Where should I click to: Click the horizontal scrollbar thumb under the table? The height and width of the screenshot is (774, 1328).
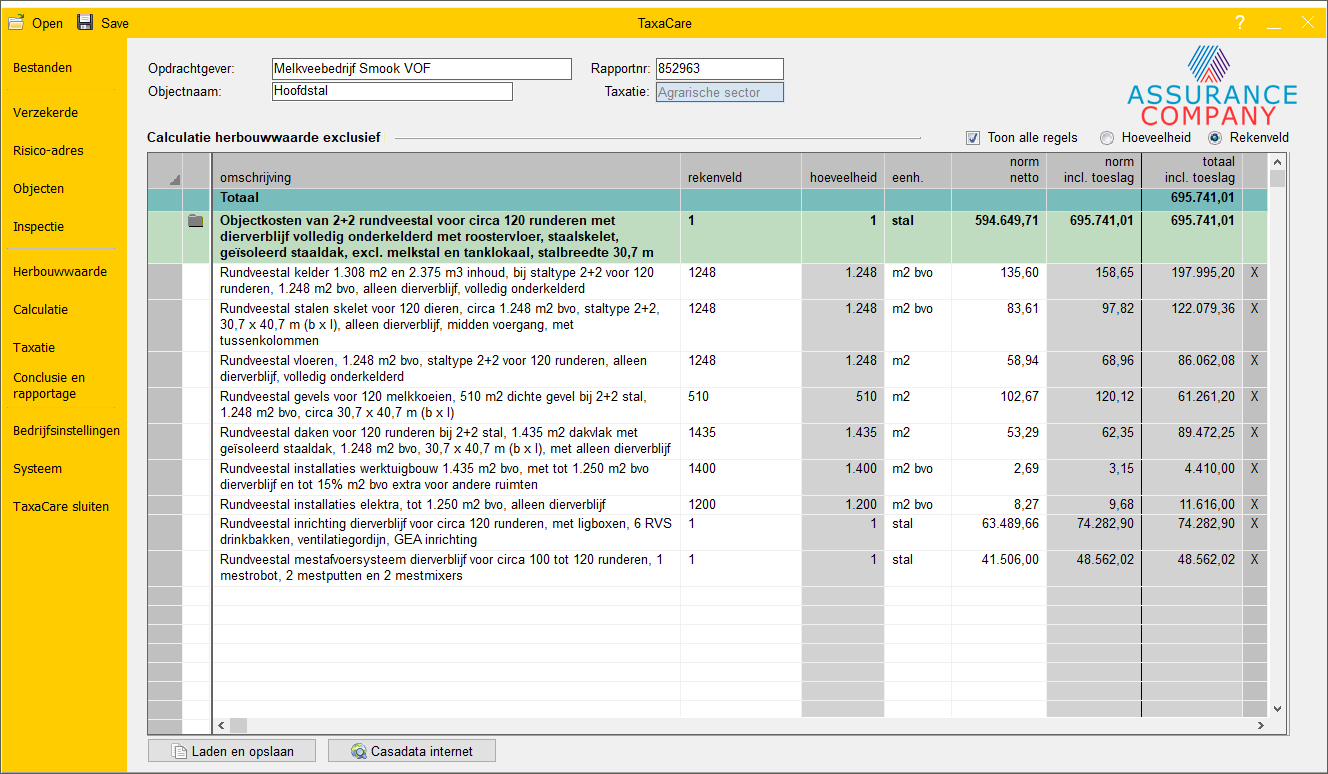tap(238, 725)
